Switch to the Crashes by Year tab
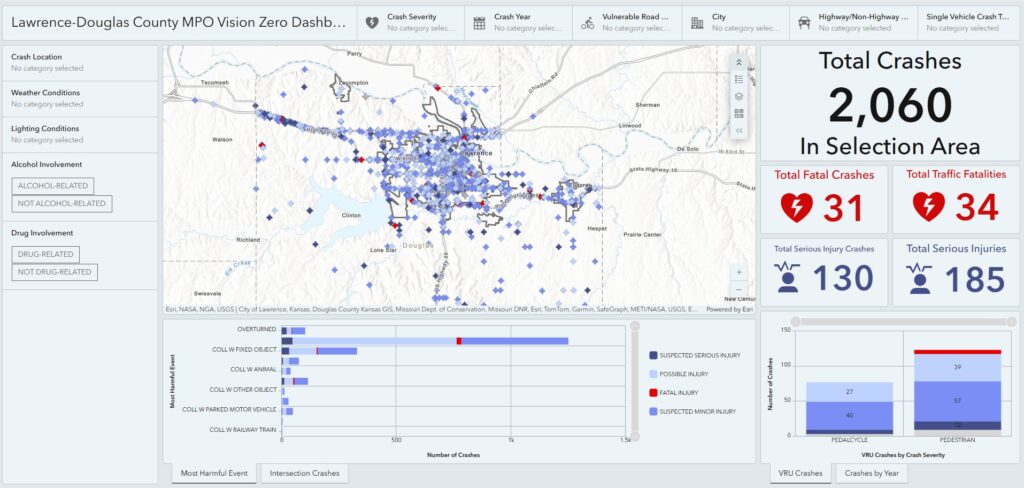Viewport: 1024px width, 488px height. [872, 473]
